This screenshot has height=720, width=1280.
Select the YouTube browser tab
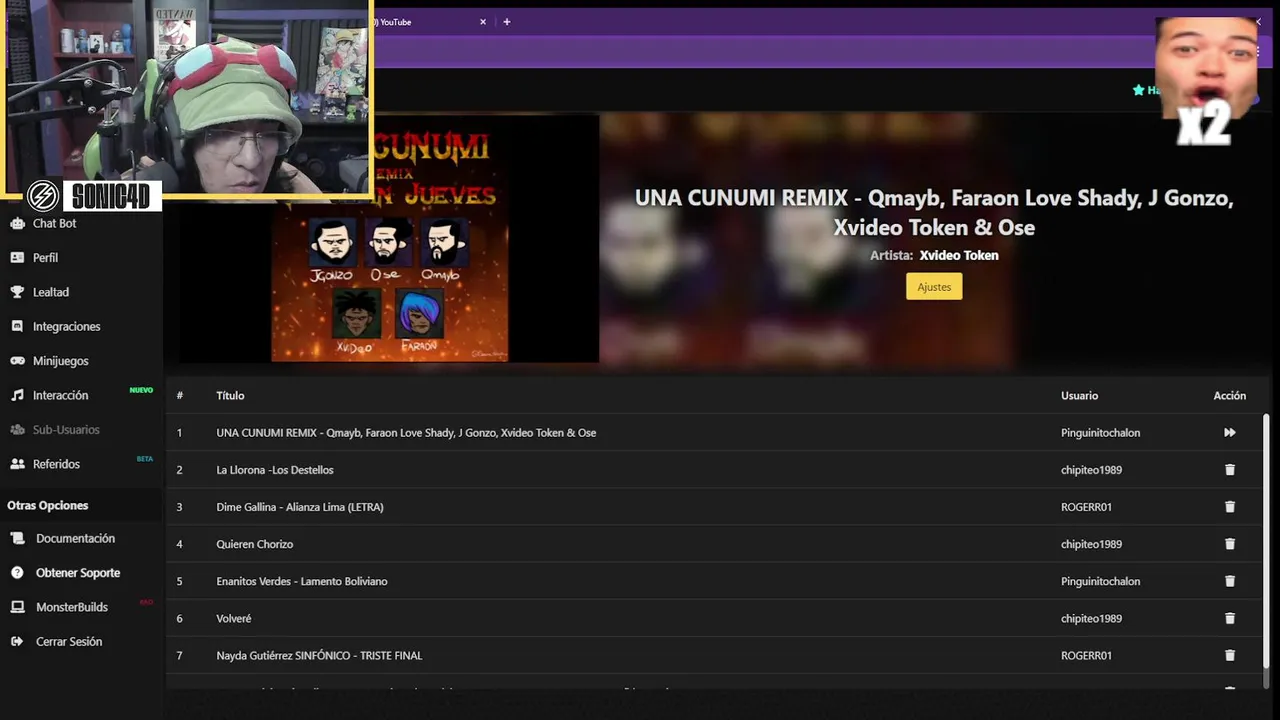pos(430,22)
